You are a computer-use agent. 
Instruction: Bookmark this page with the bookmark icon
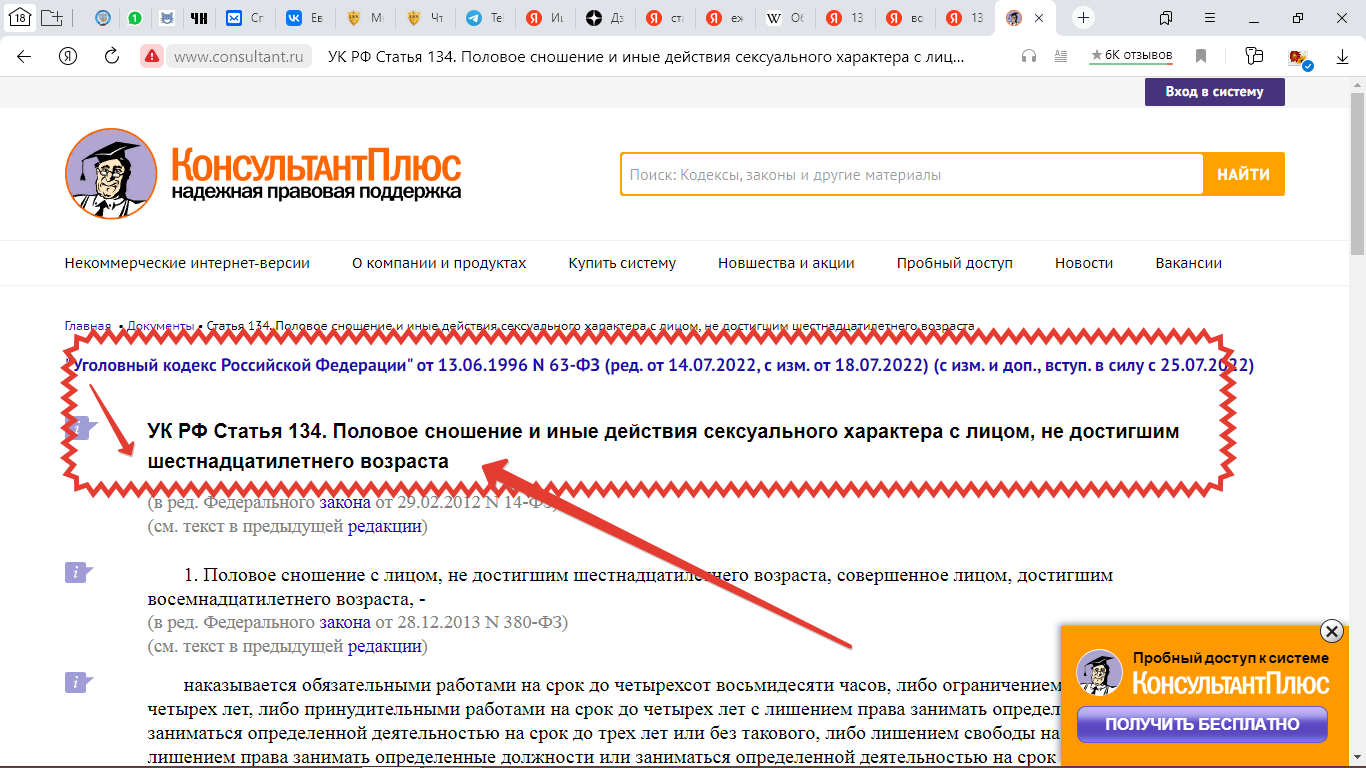coord(1201,57)
